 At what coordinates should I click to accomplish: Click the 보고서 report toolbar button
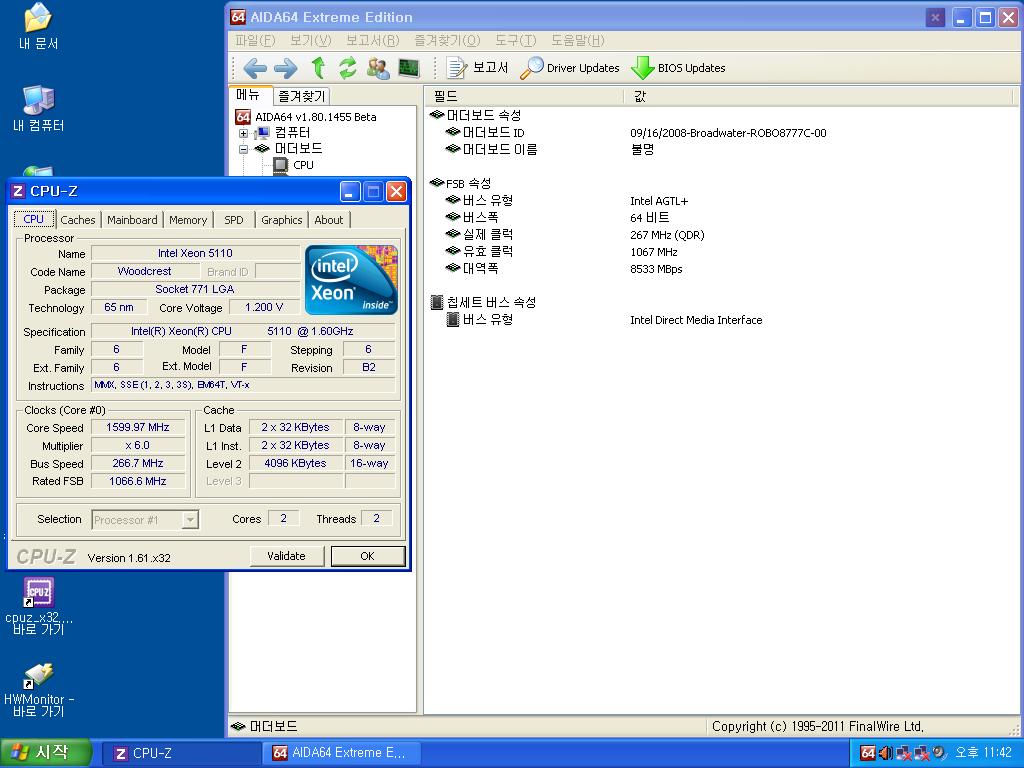coord(477,67)
